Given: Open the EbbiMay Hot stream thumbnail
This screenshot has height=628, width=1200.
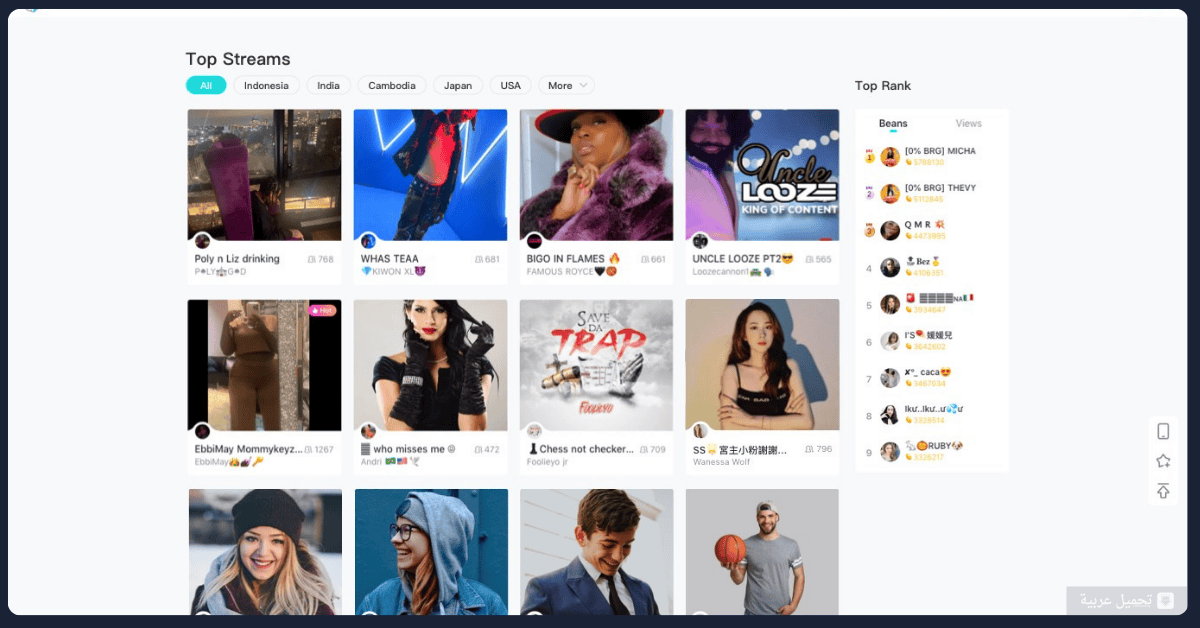Looking at the screenshot, I should coord(264,365).
